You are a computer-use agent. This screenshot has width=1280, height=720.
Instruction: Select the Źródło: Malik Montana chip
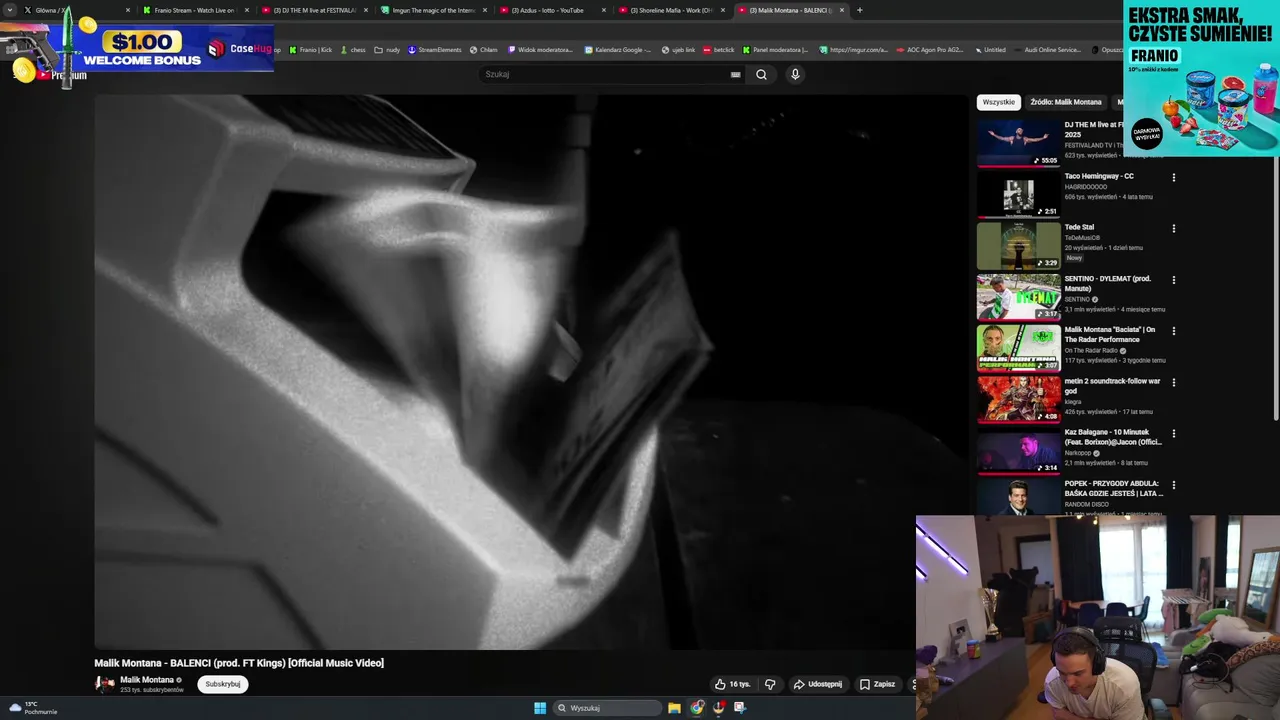click(1066, 102)
